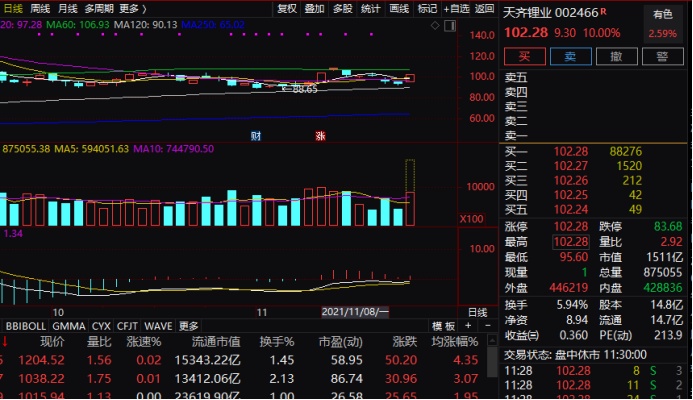Click the MA120: 90.13 indicator label
The image size is (693, 400).
click(x=145, y=24)
